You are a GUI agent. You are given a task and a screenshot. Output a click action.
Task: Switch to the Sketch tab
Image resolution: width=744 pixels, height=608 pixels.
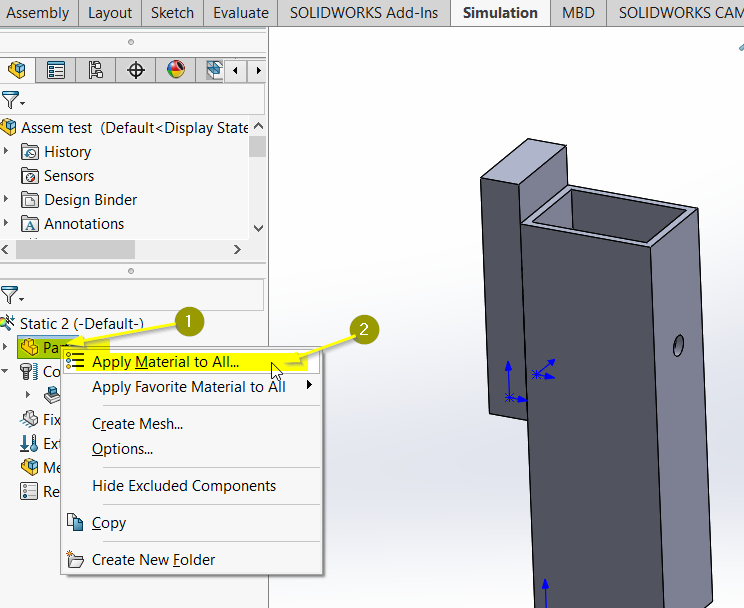[172, 13]
